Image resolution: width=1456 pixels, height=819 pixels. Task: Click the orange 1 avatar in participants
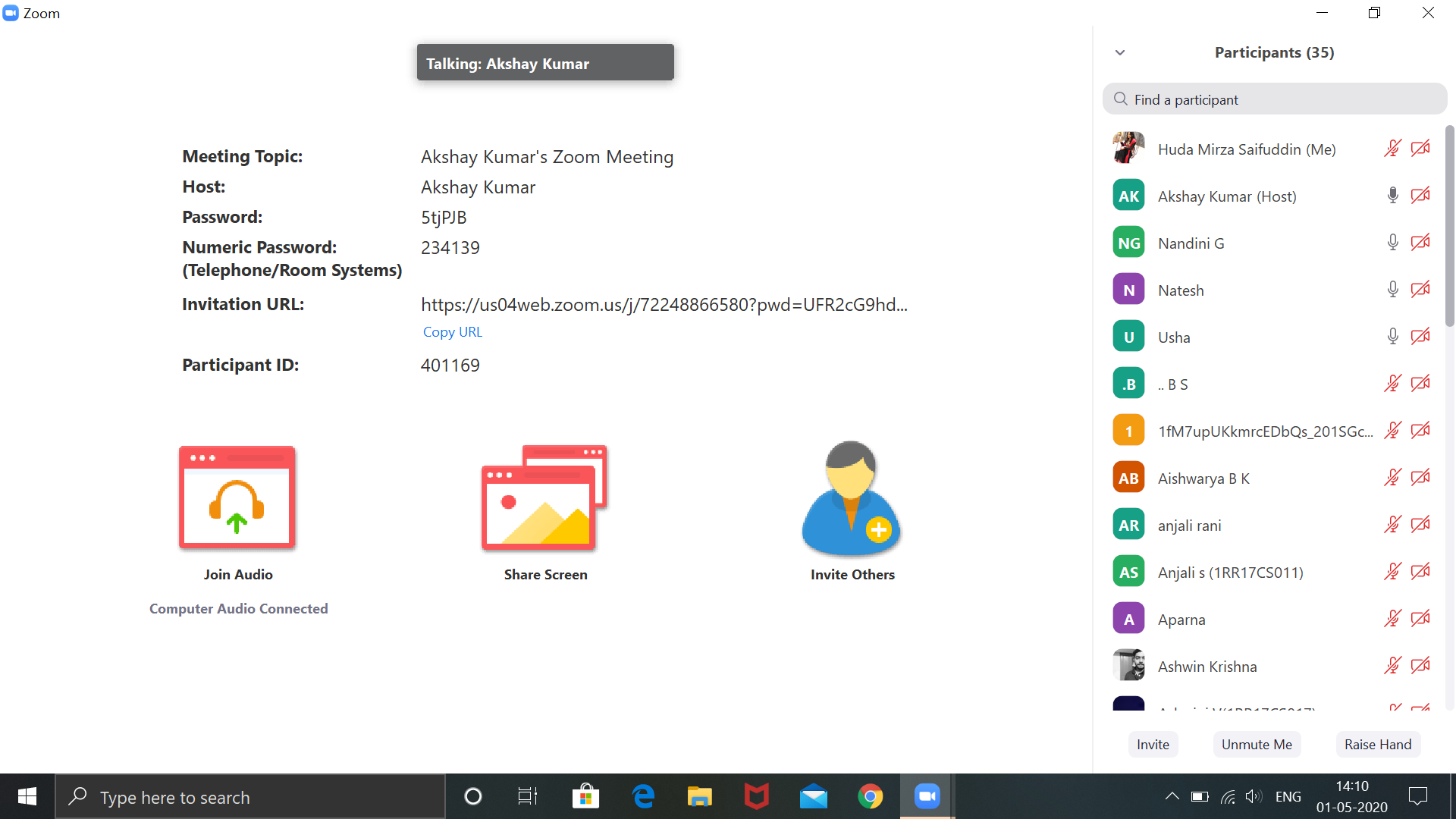[1128, 431]
